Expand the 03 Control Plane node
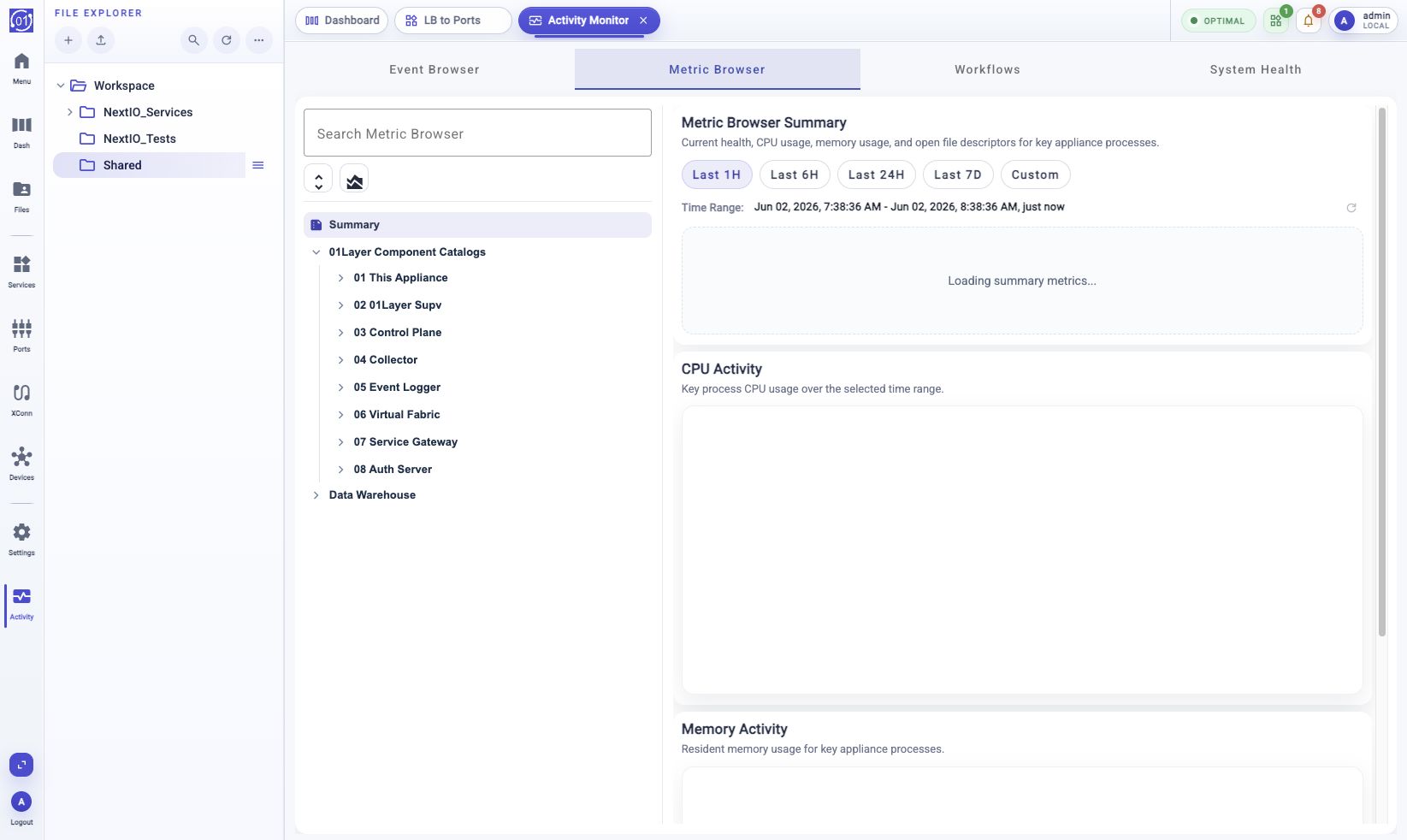1407x840 pixels. (x=341, y=333)
